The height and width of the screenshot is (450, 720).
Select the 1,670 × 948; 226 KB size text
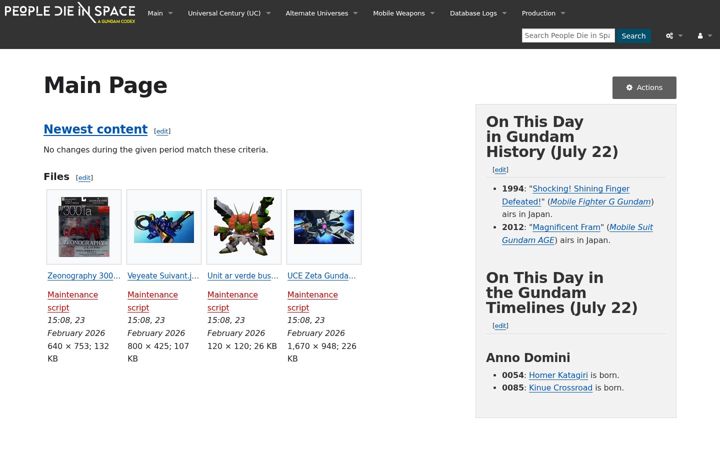pyautogui.click(x=321, y=352)
